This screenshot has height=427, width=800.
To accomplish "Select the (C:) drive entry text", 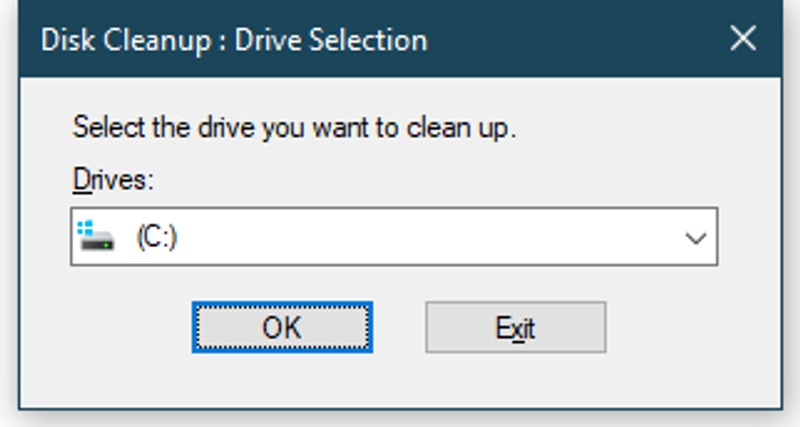I will point(156,238).
